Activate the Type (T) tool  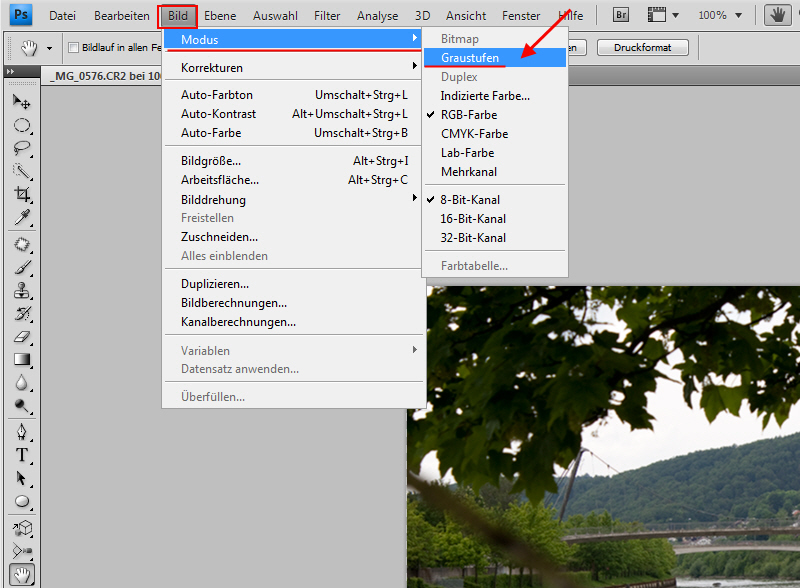(x=21, y=455)
